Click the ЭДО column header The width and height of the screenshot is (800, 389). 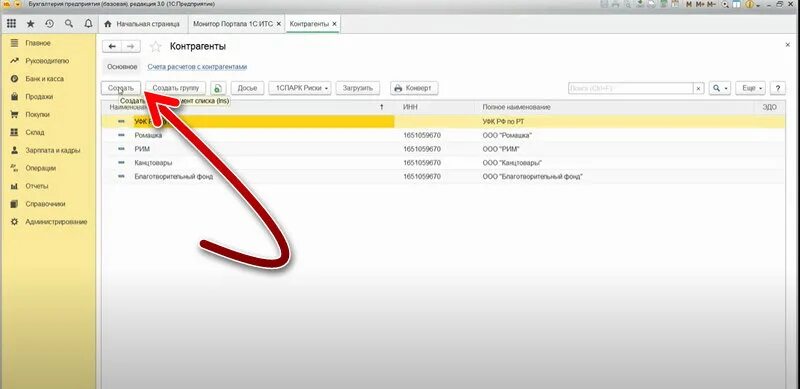[x=769, y=107]
